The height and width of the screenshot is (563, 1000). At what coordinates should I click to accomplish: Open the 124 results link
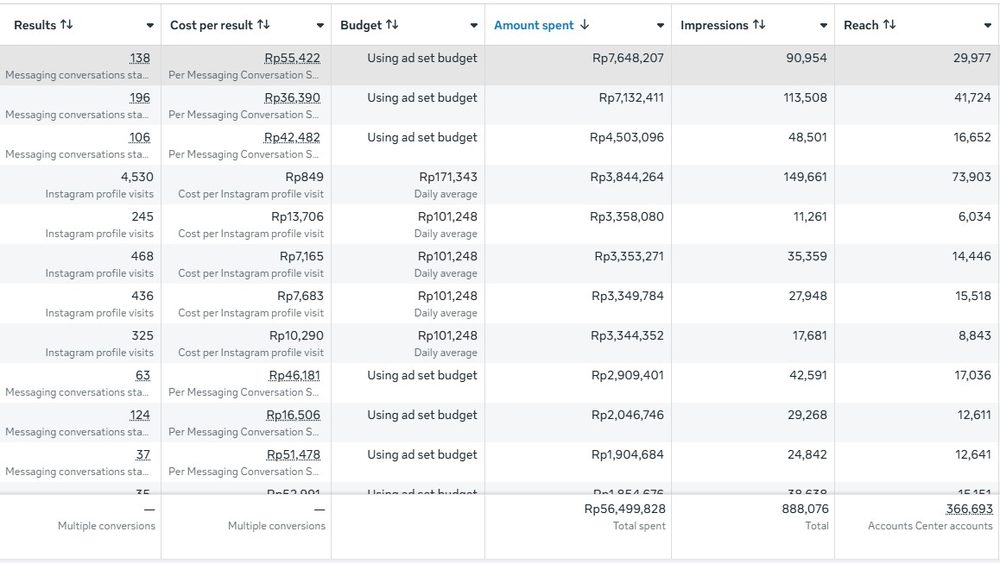(140, 414)
